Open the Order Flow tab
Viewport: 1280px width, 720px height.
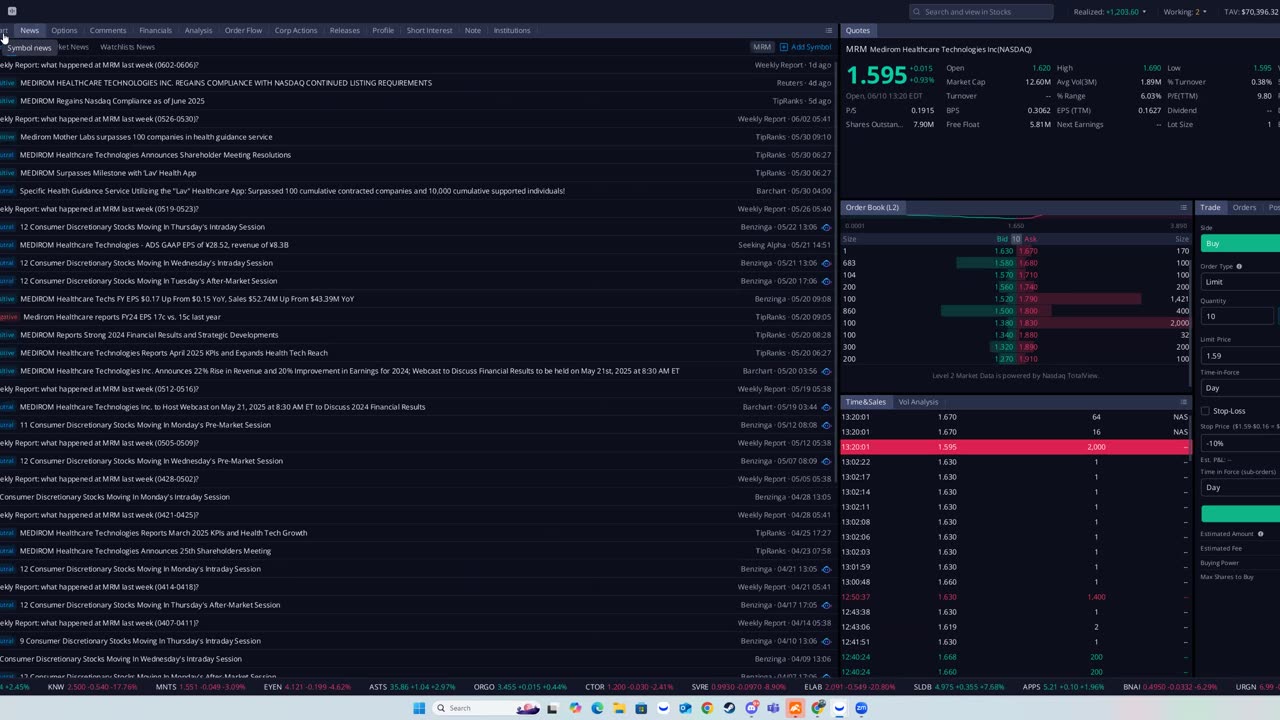tap(243, 30)
